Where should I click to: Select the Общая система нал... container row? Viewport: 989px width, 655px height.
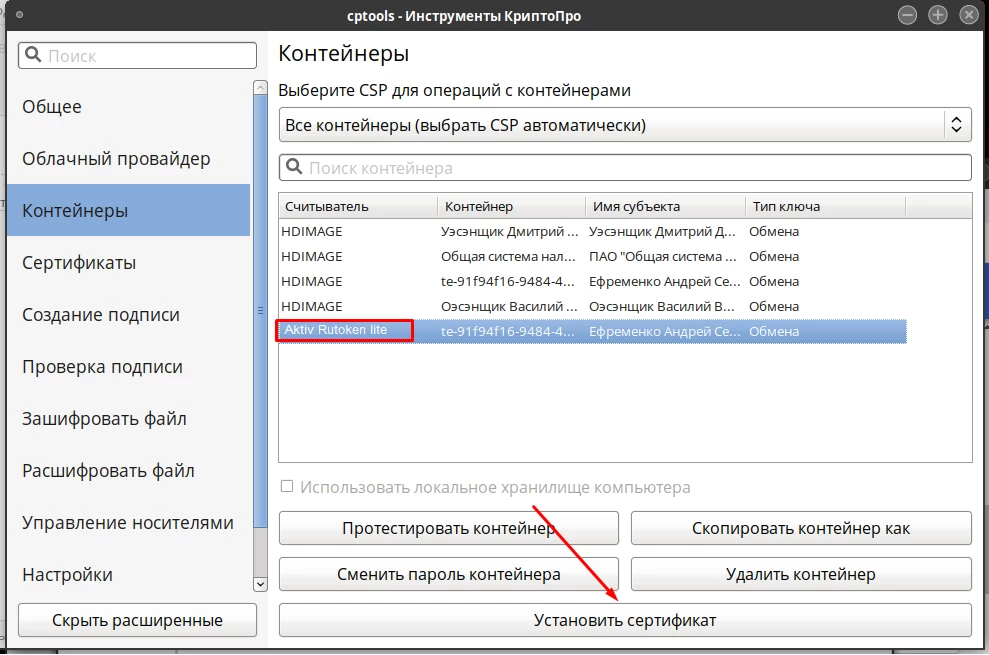click(x=593, y=256)
